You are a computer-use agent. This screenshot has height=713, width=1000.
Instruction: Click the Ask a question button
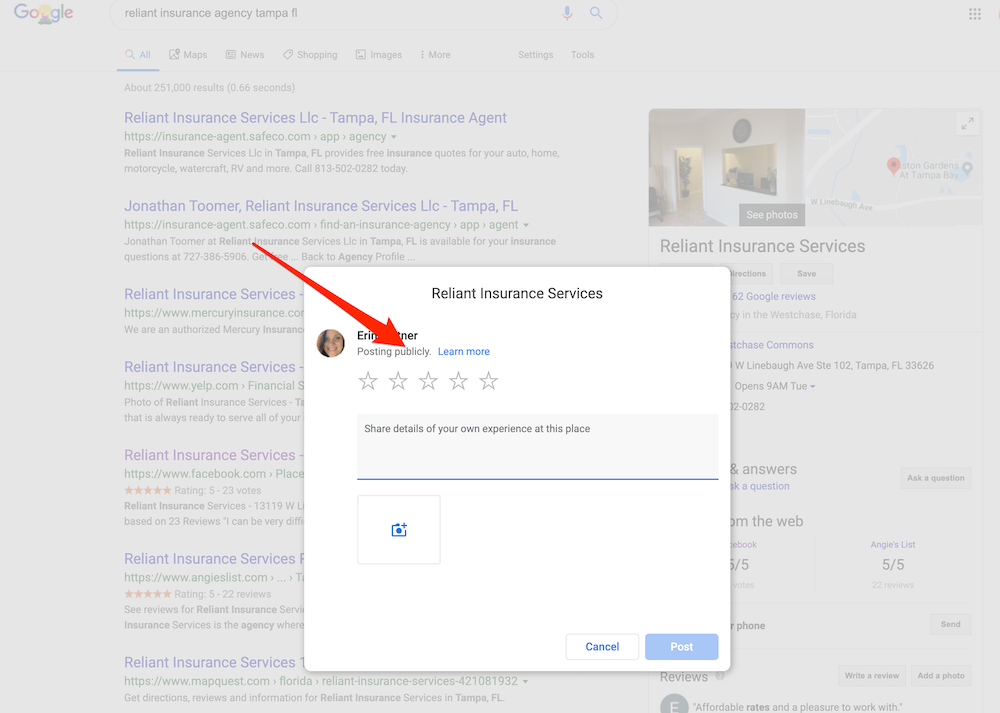pyautogui.click(x=936, y=478)
